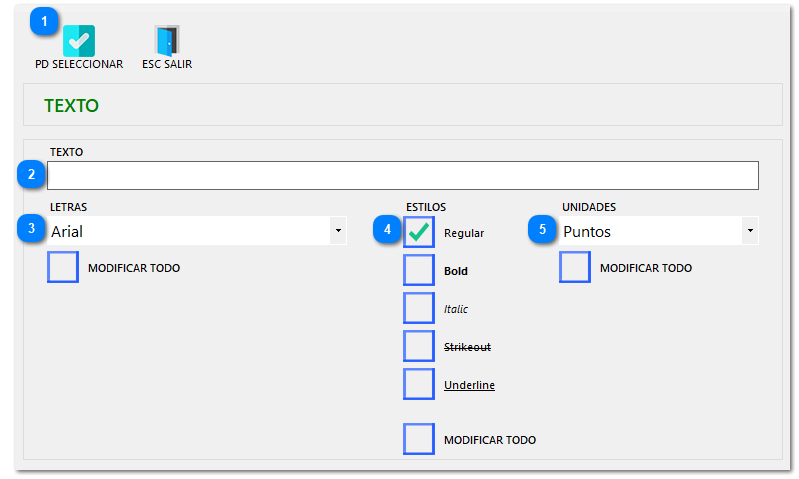Click the blue callout badge number 5
Viewport: 799px width, 479px height.
tap(542, 230)
